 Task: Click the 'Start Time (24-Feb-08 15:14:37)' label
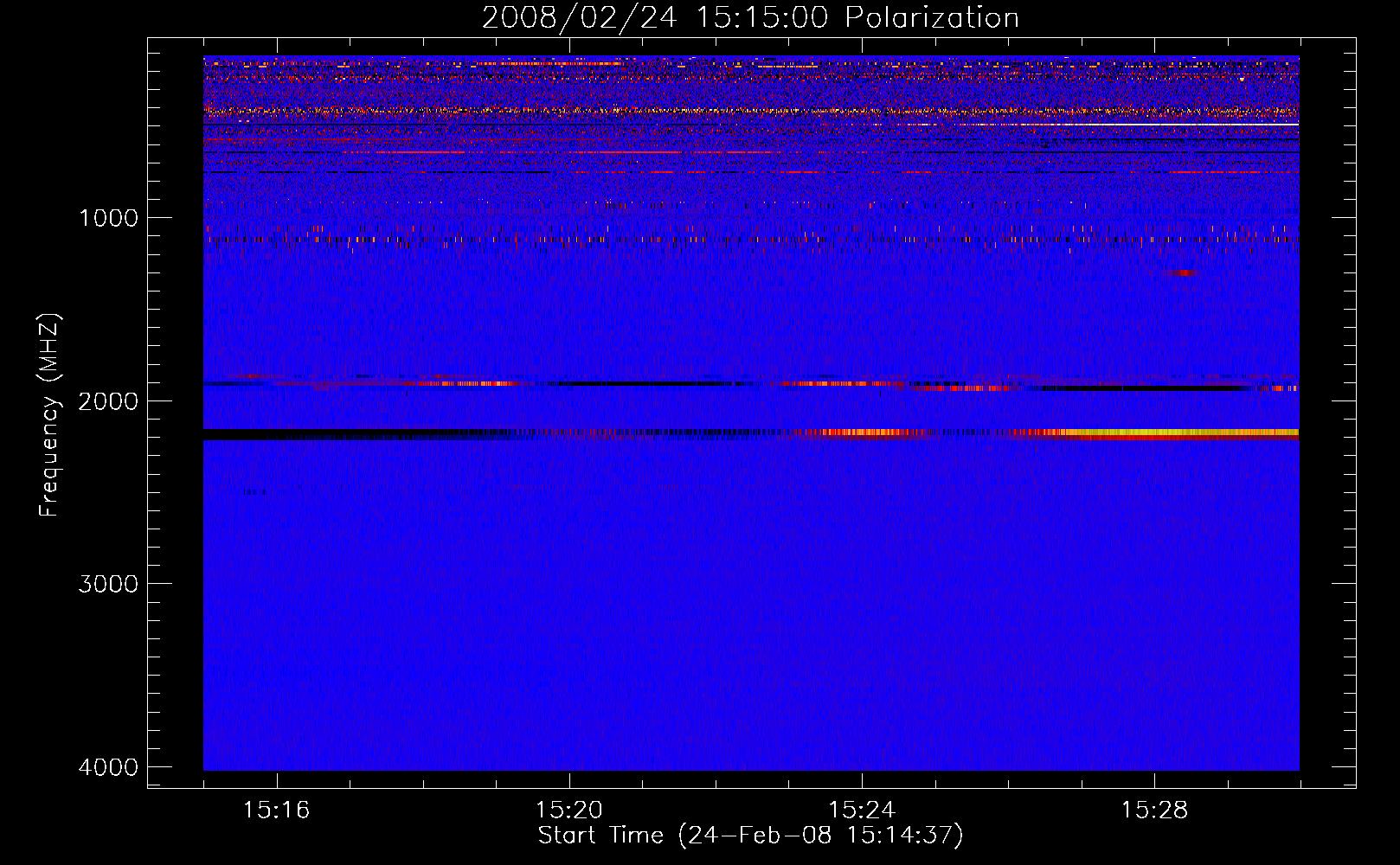[x=750, y=836]
